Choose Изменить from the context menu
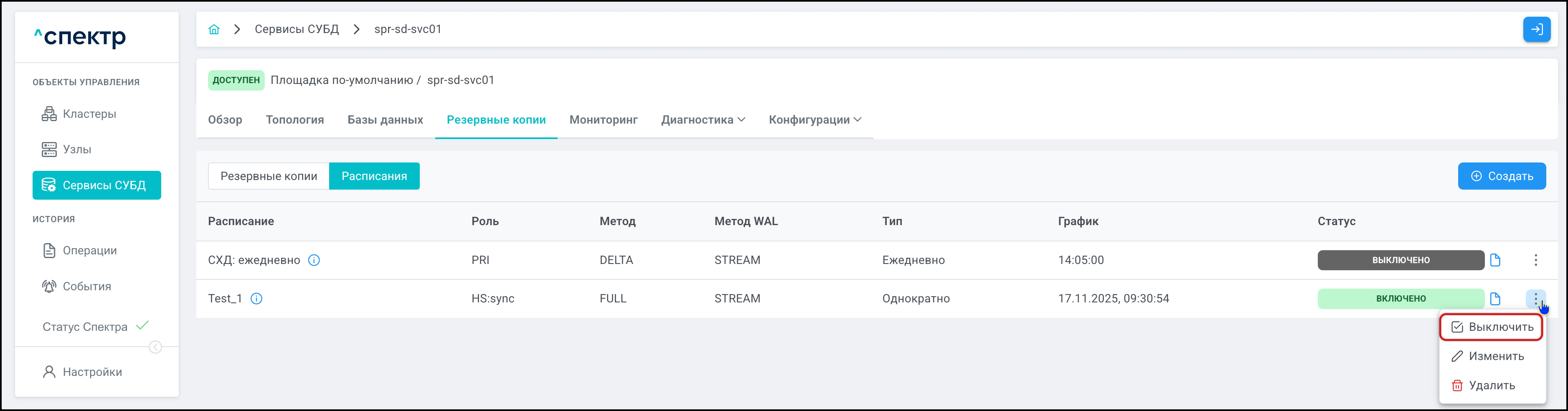The height and width of the screenshot is (411, 1568). pos(1491,356)
